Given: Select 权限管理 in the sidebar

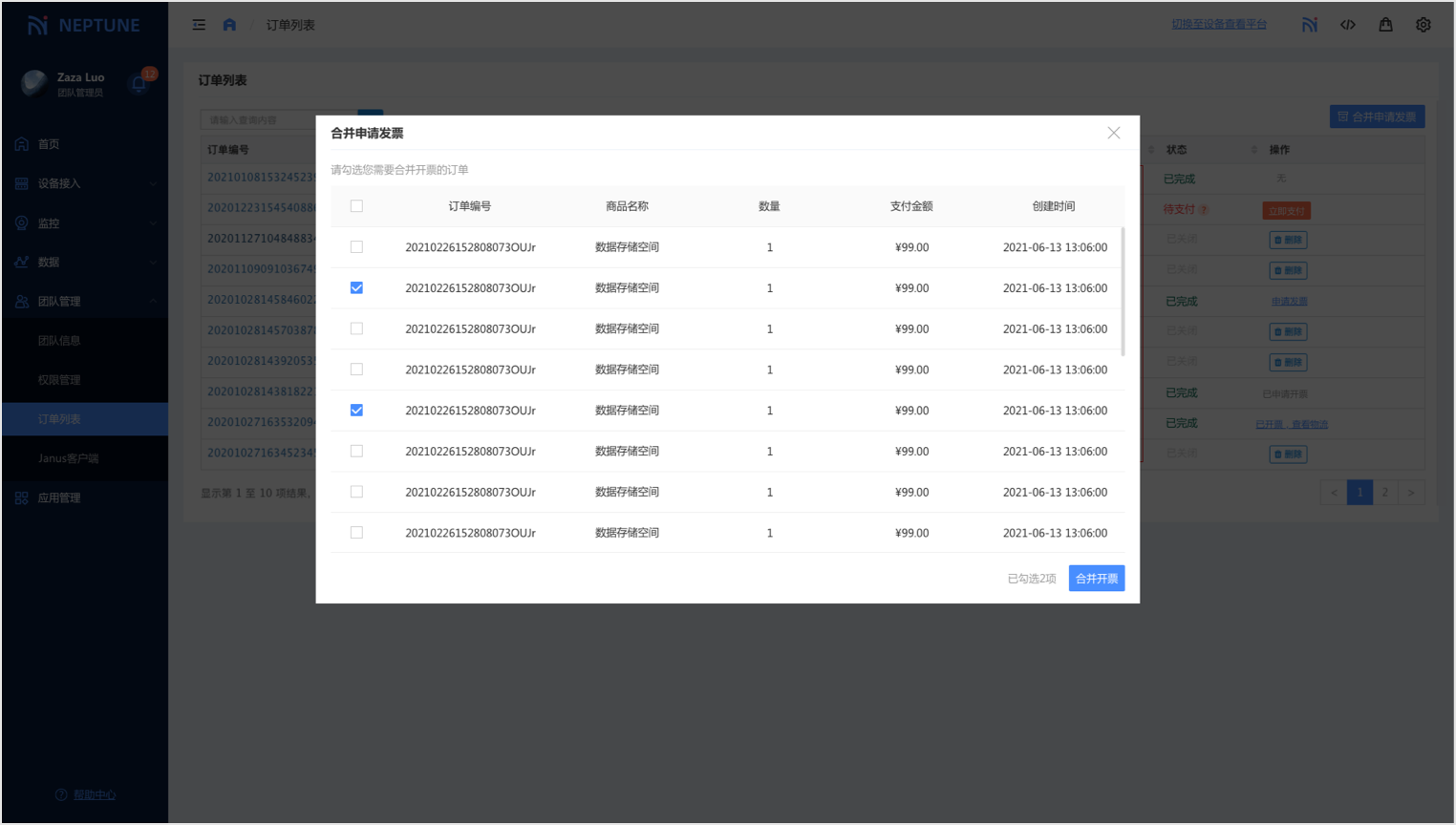Looking at the screenshot, I should tap(59, 380).
